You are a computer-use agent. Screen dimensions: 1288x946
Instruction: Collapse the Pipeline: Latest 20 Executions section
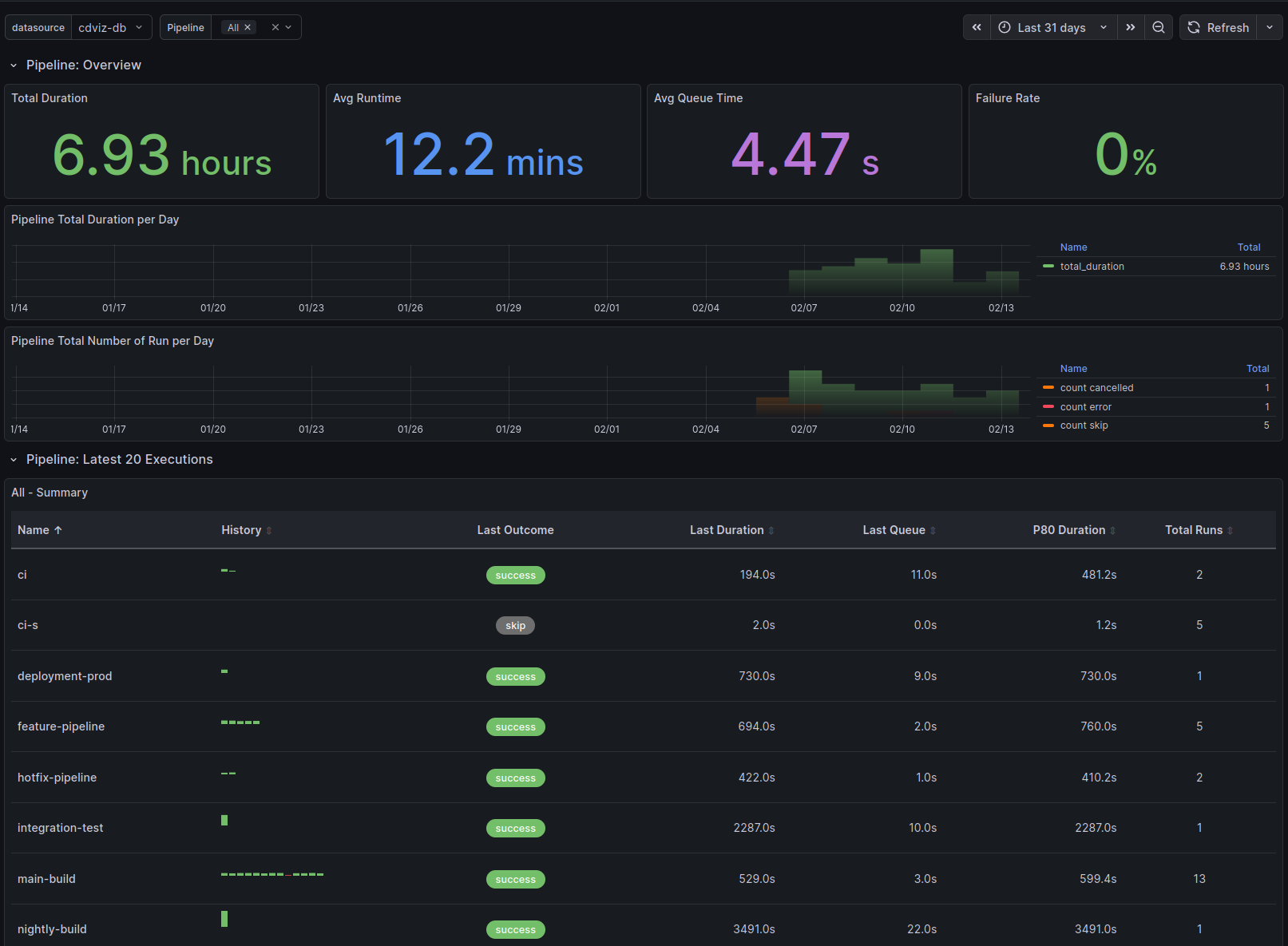point(13,459)
